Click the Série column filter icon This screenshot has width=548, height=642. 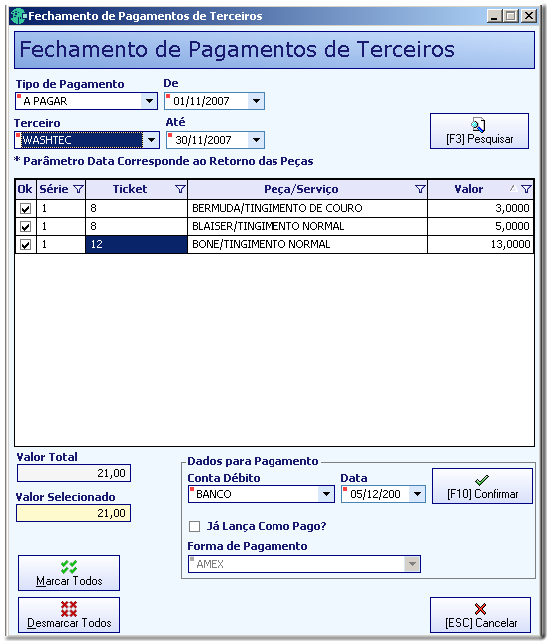coord(78,189)
